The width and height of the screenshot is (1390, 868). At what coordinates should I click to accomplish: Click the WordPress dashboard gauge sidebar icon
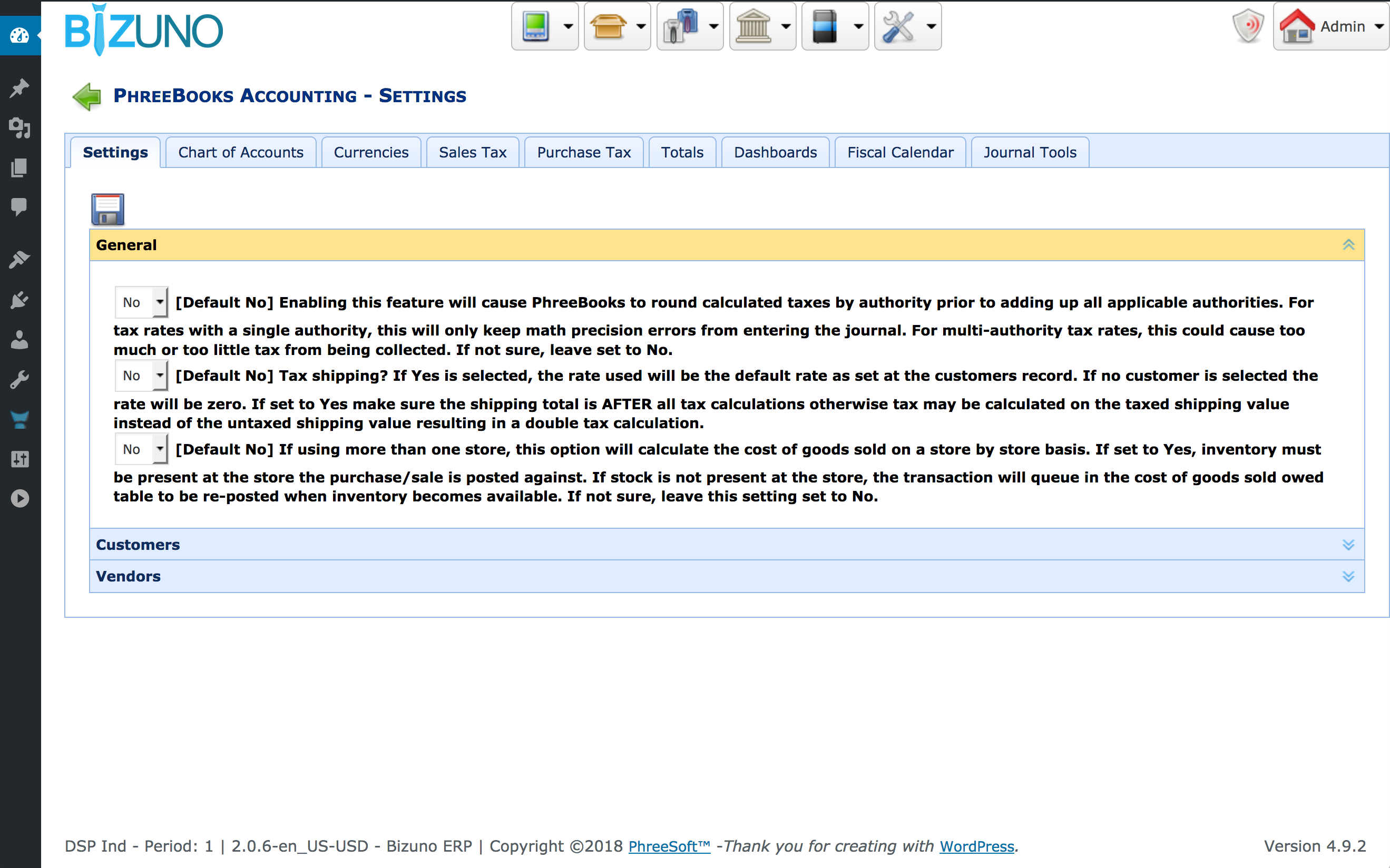19,36
